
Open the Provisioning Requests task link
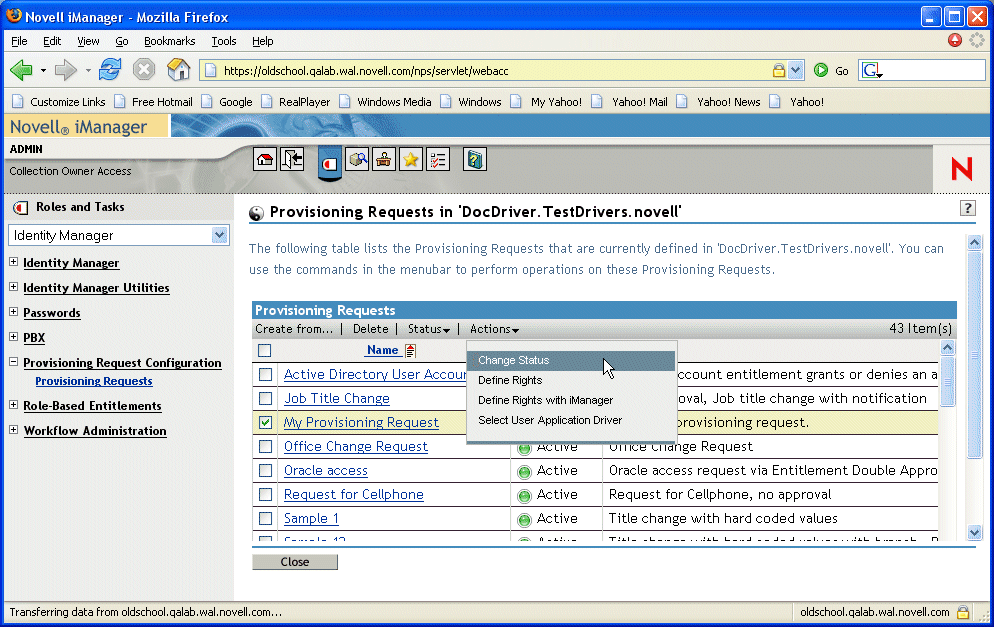pyautogui.click(x=94, y=381)
